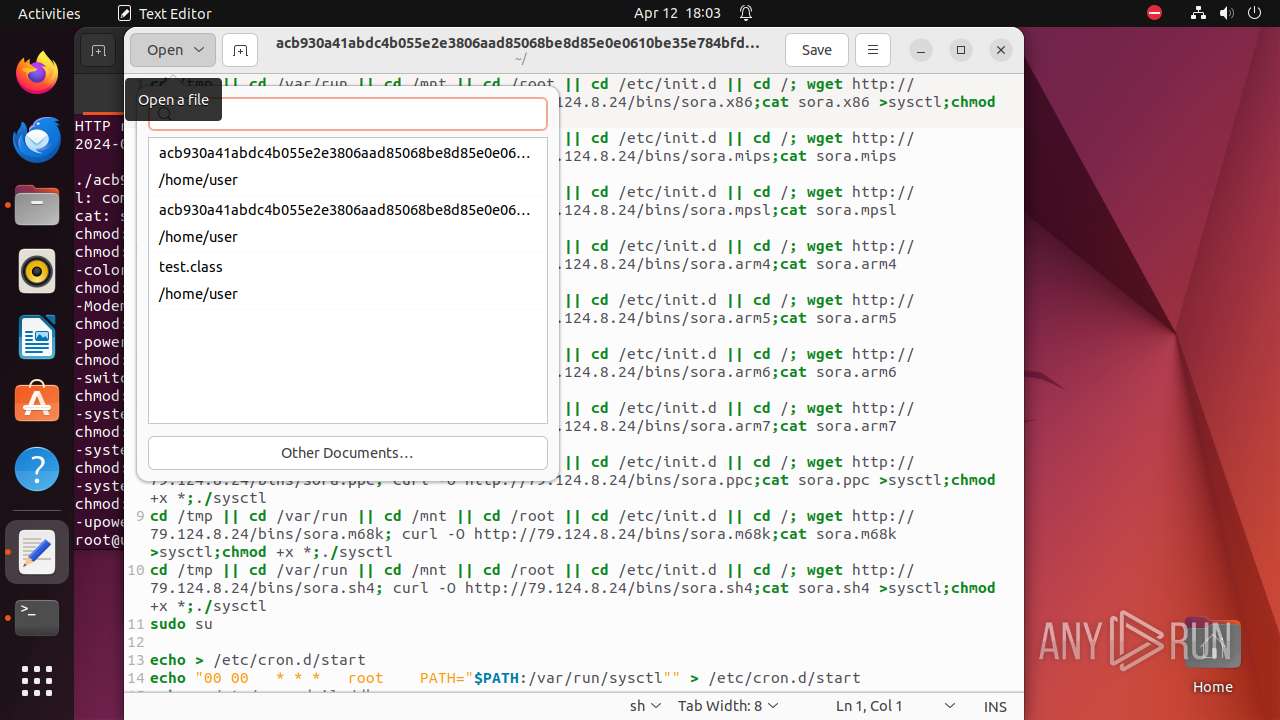
Task: Minimize the Text Editor window
Action: pyautogui.click(x=921, y=50)
